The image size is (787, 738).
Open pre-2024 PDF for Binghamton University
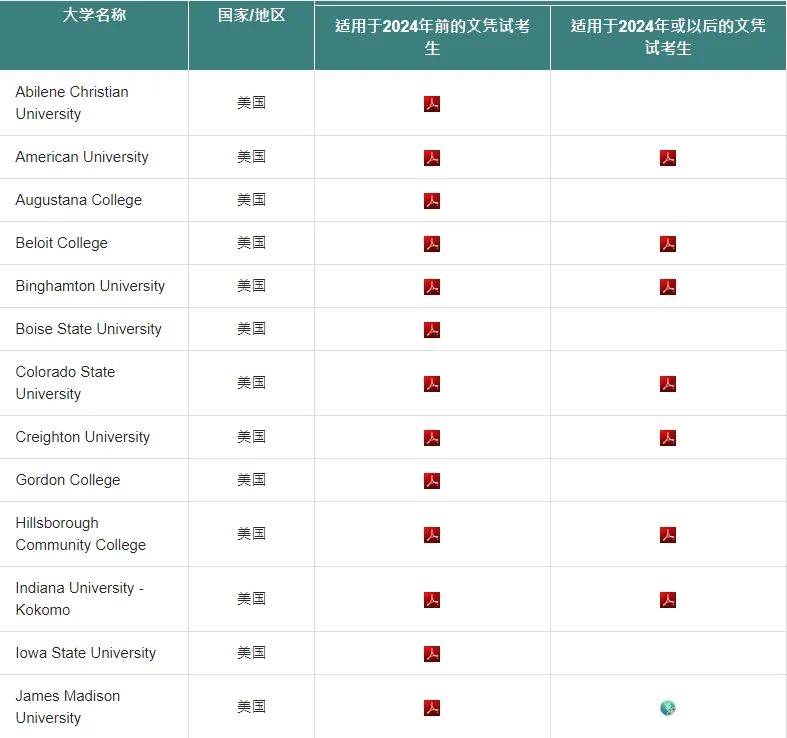(432, 287)
